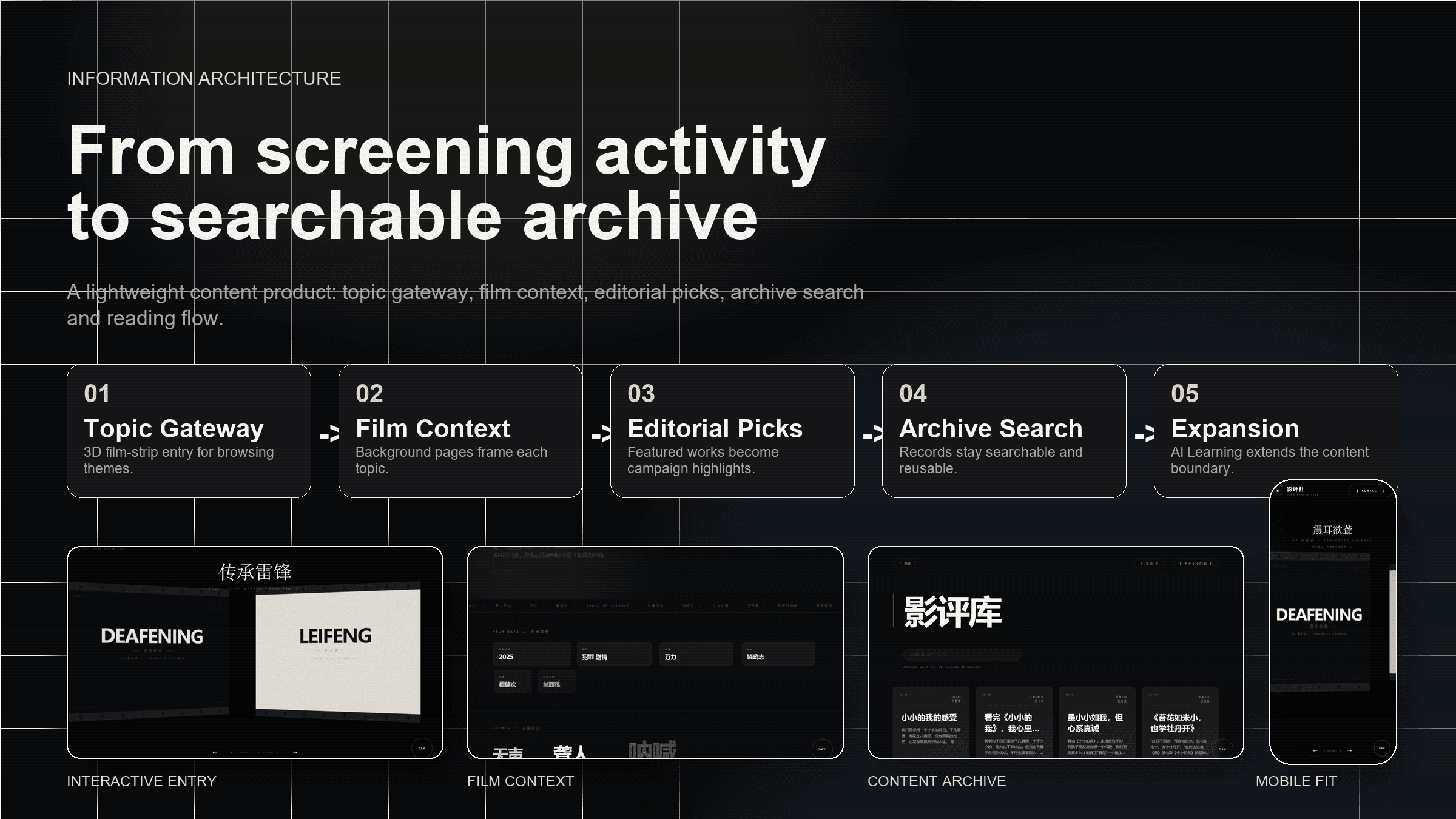This screenshot has width=1456, height=819.
Task: Select the 04 Archive Search step card
Action: (x=1004, y=431)
